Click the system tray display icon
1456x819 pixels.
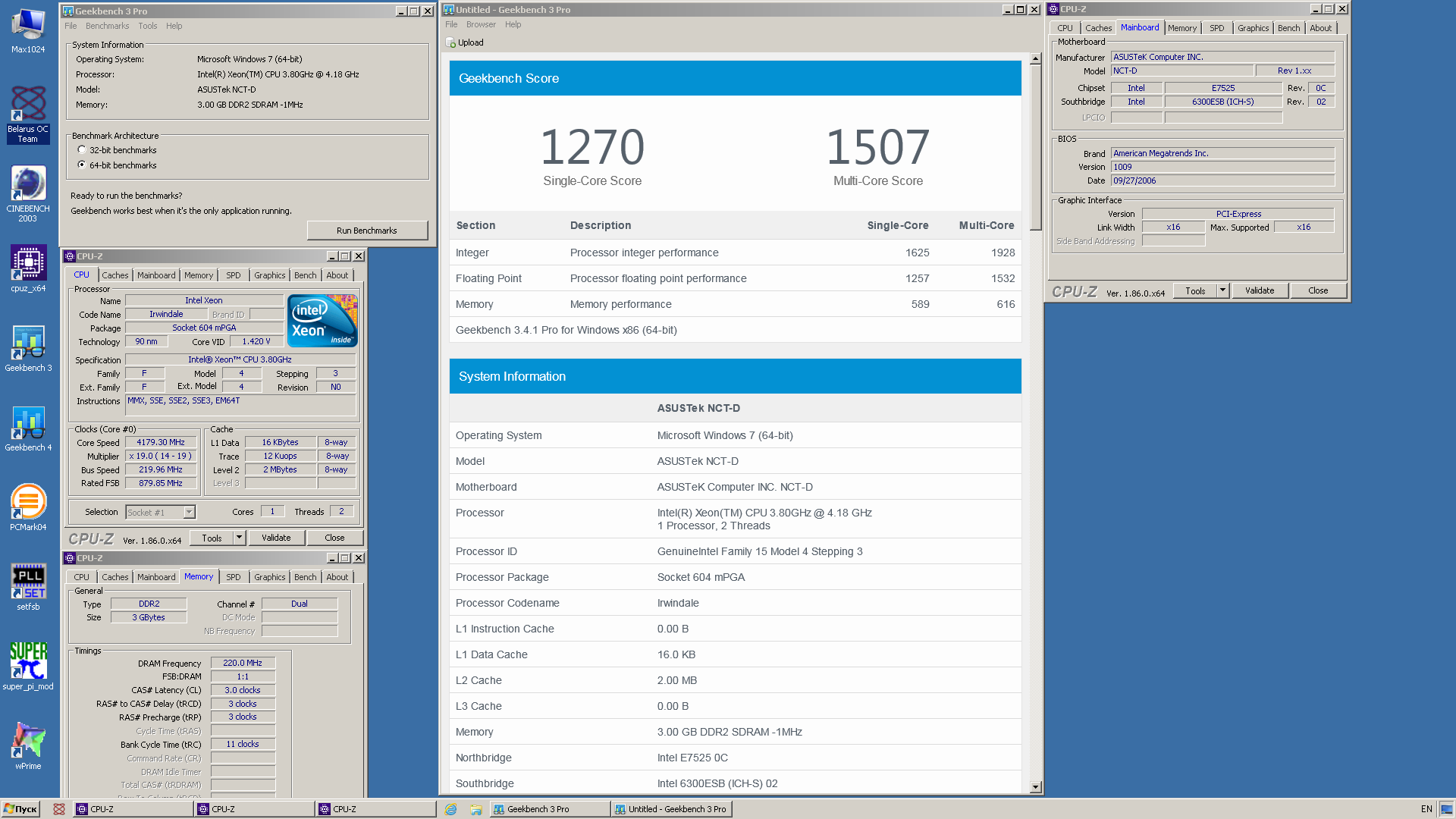click(1446, 809)
